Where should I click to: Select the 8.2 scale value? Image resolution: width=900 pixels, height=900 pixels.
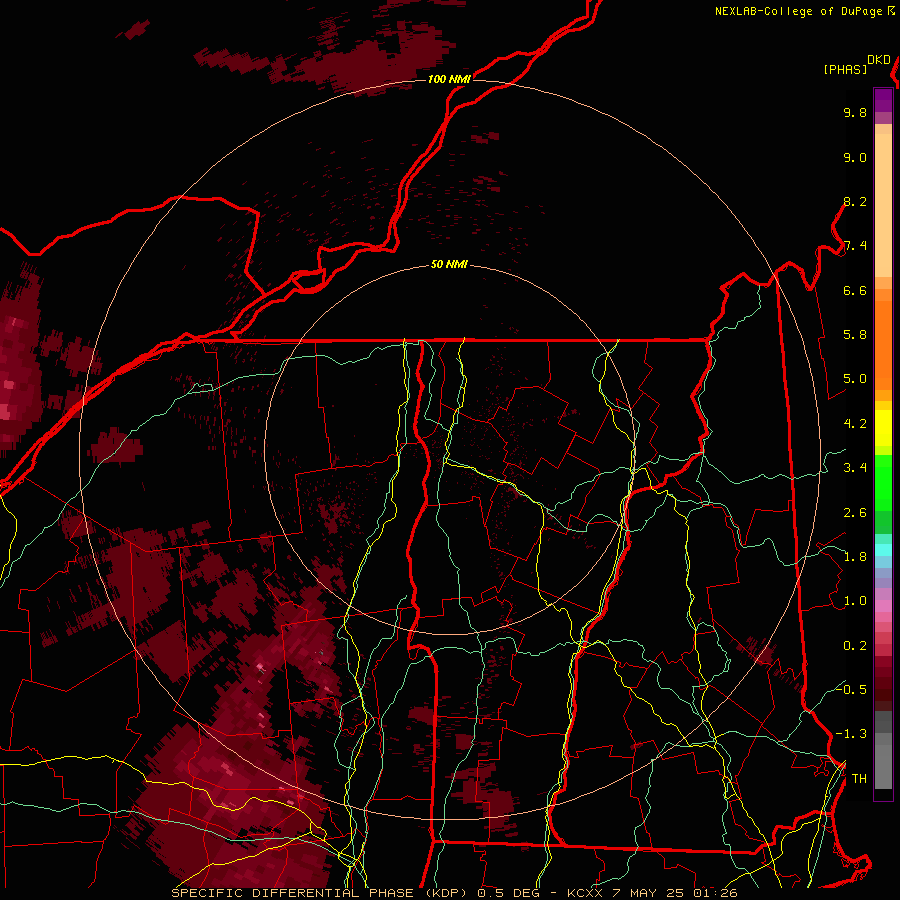[x=855, y=201]
